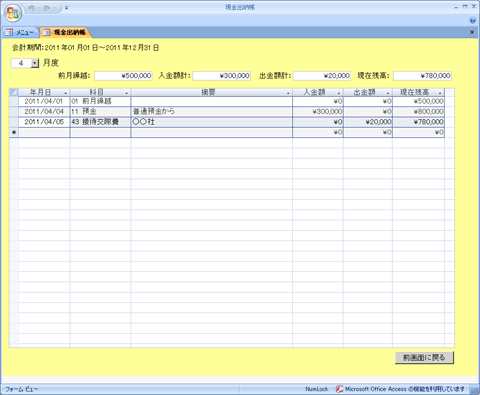Select the date cell 2011/04/05

[44, 122]
